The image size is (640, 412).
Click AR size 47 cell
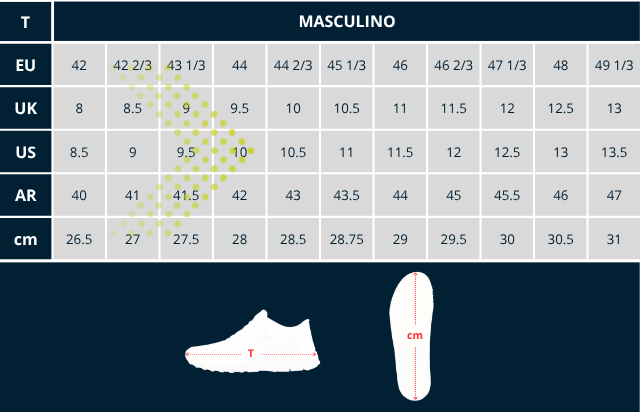click(614, 195)
